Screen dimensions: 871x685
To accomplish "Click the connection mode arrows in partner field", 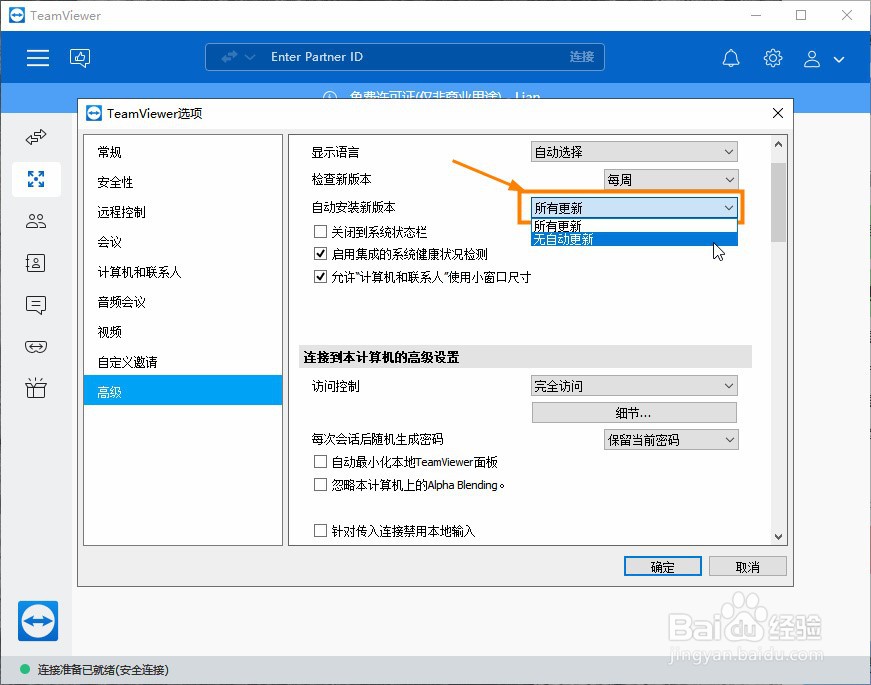I will pyautogui.click(x=229, y=57).
